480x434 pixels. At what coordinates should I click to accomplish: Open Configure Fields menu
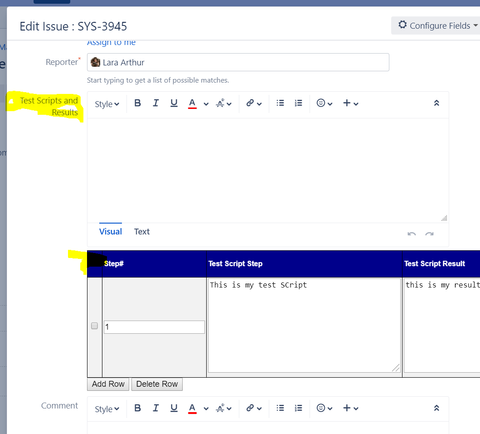437,25
